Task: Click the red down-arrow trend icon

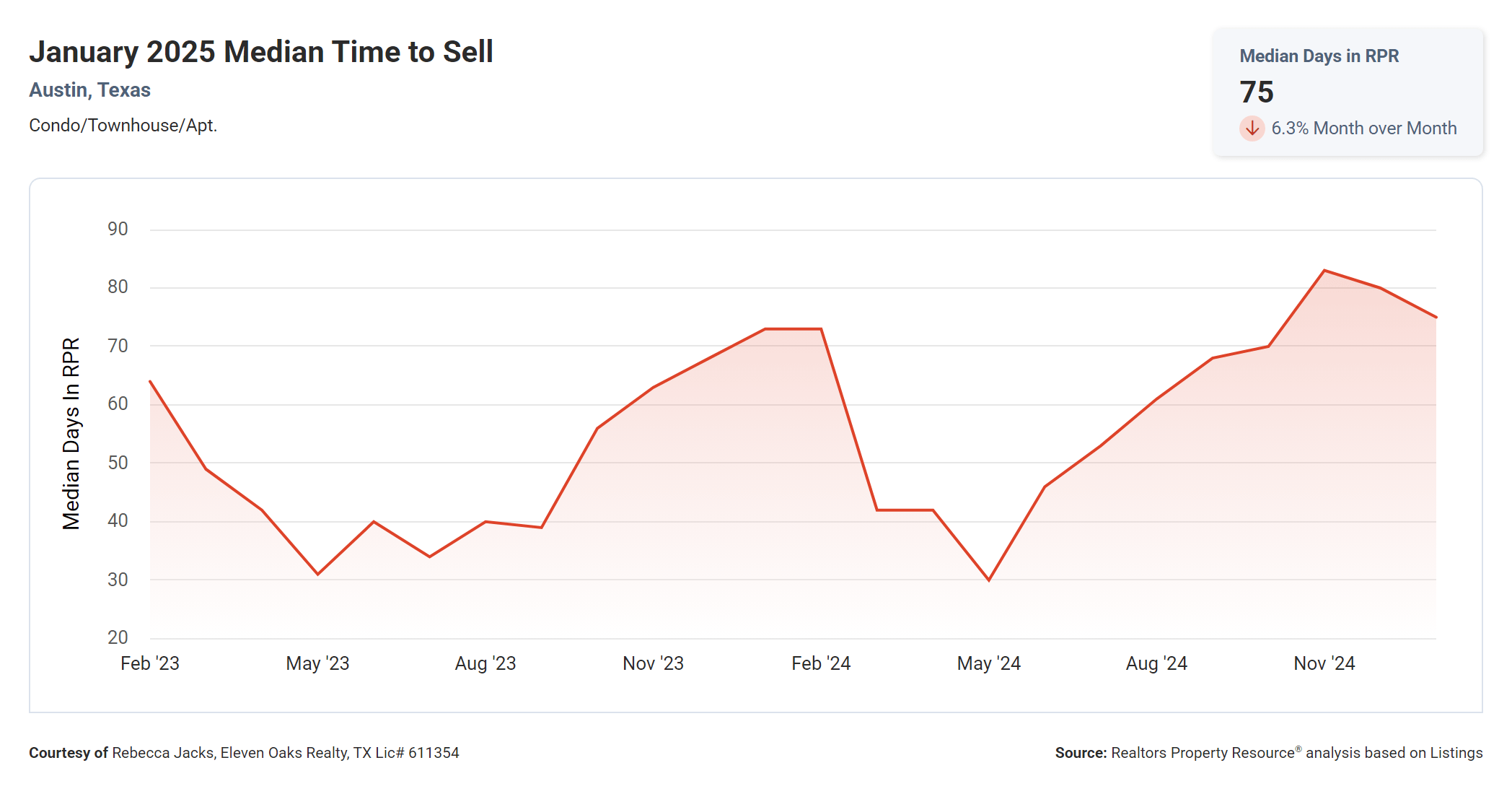Action: pyautogui.click(x=1252, y=128)
